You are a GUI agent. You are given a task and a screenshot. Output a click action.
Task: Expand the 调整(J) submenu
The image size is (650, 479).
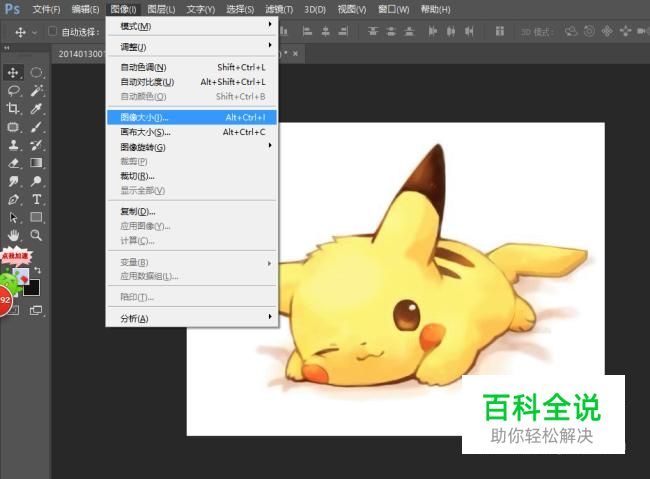pos(192,47)
